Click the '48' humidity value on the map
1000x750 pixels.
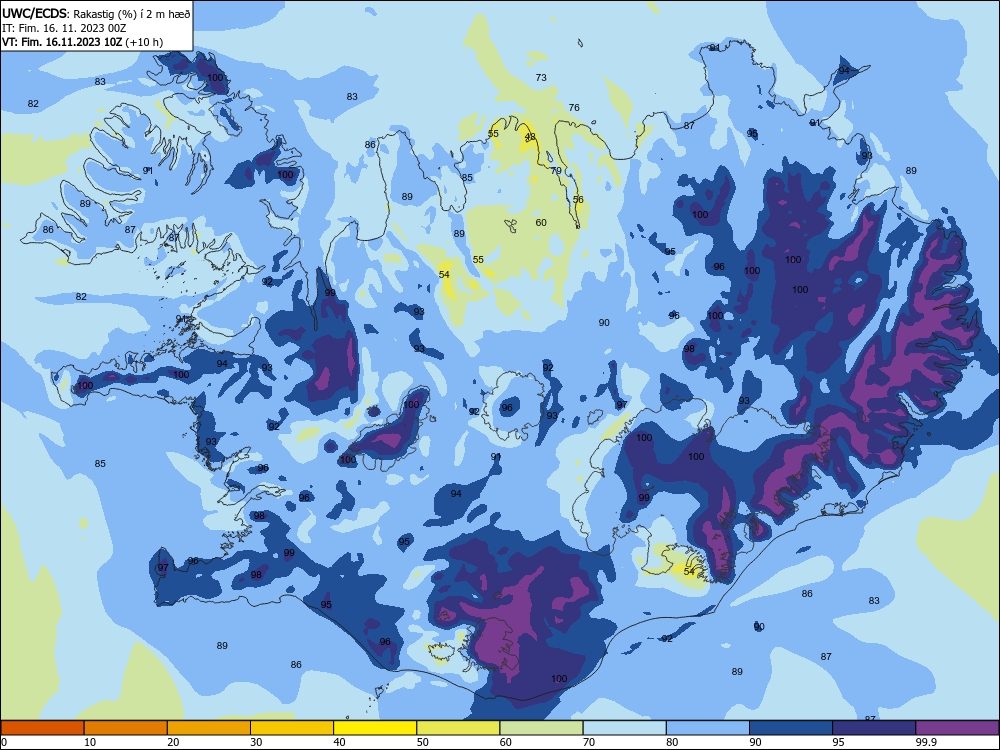(x=530, y=136)
